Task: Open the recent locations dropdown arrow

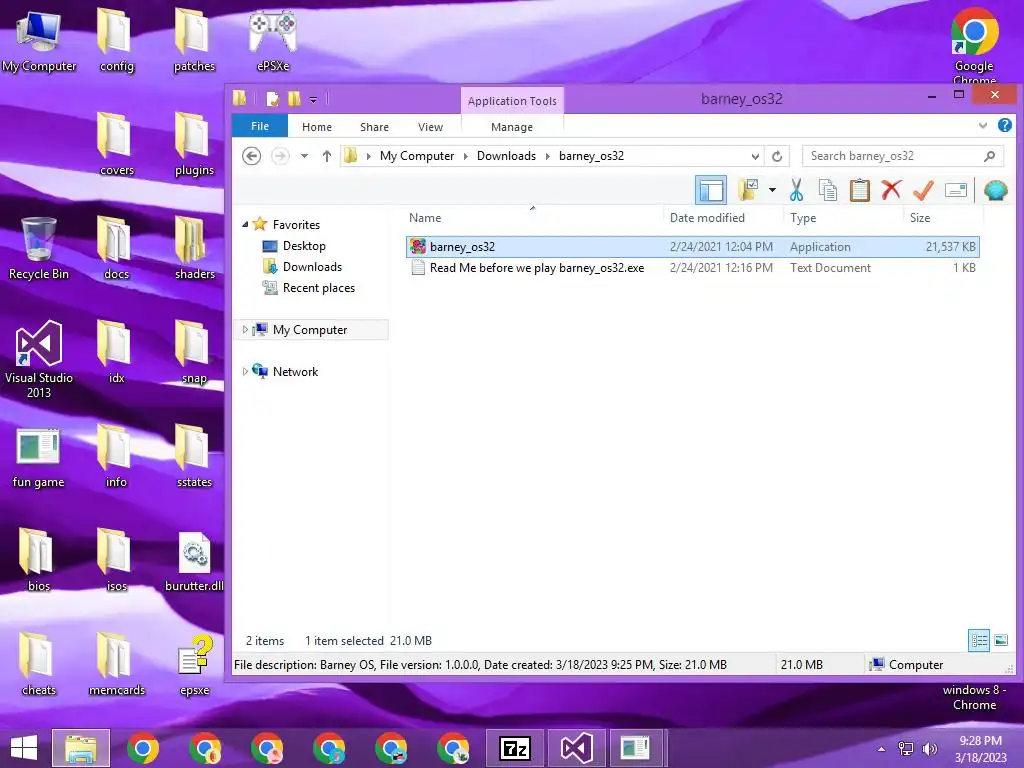Action: click(x=304, y=156)
